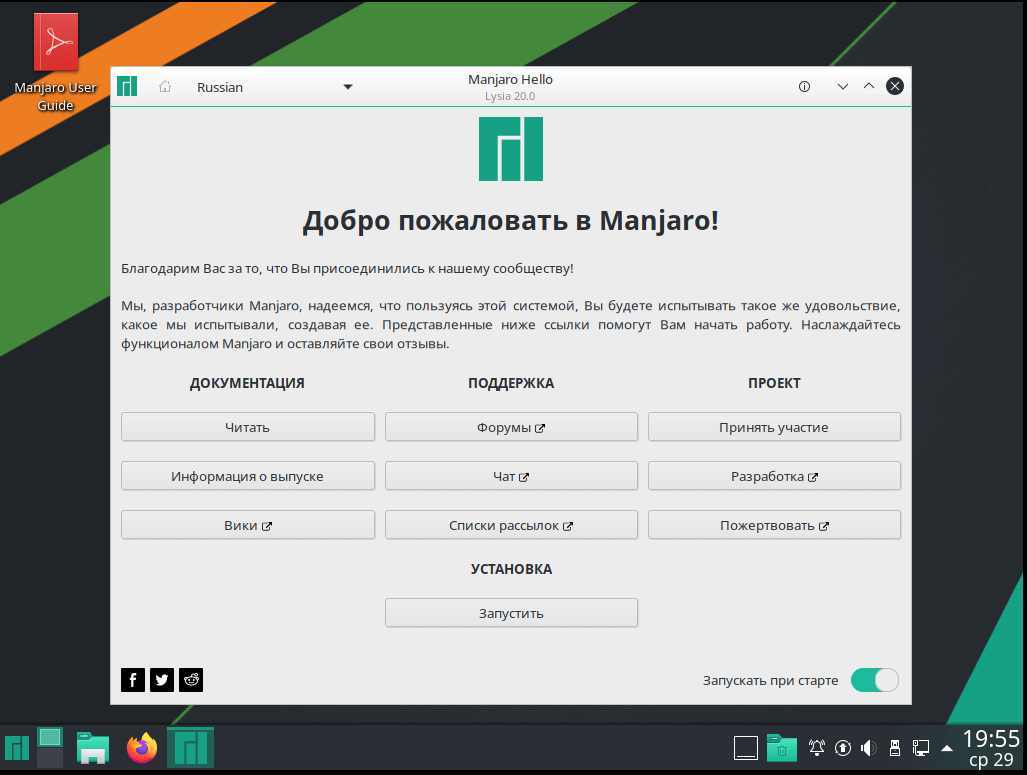Screen dimensions: 1027x775
Task: Open the Manjaro User Guide desktop icon
Action: click(56, 62)
